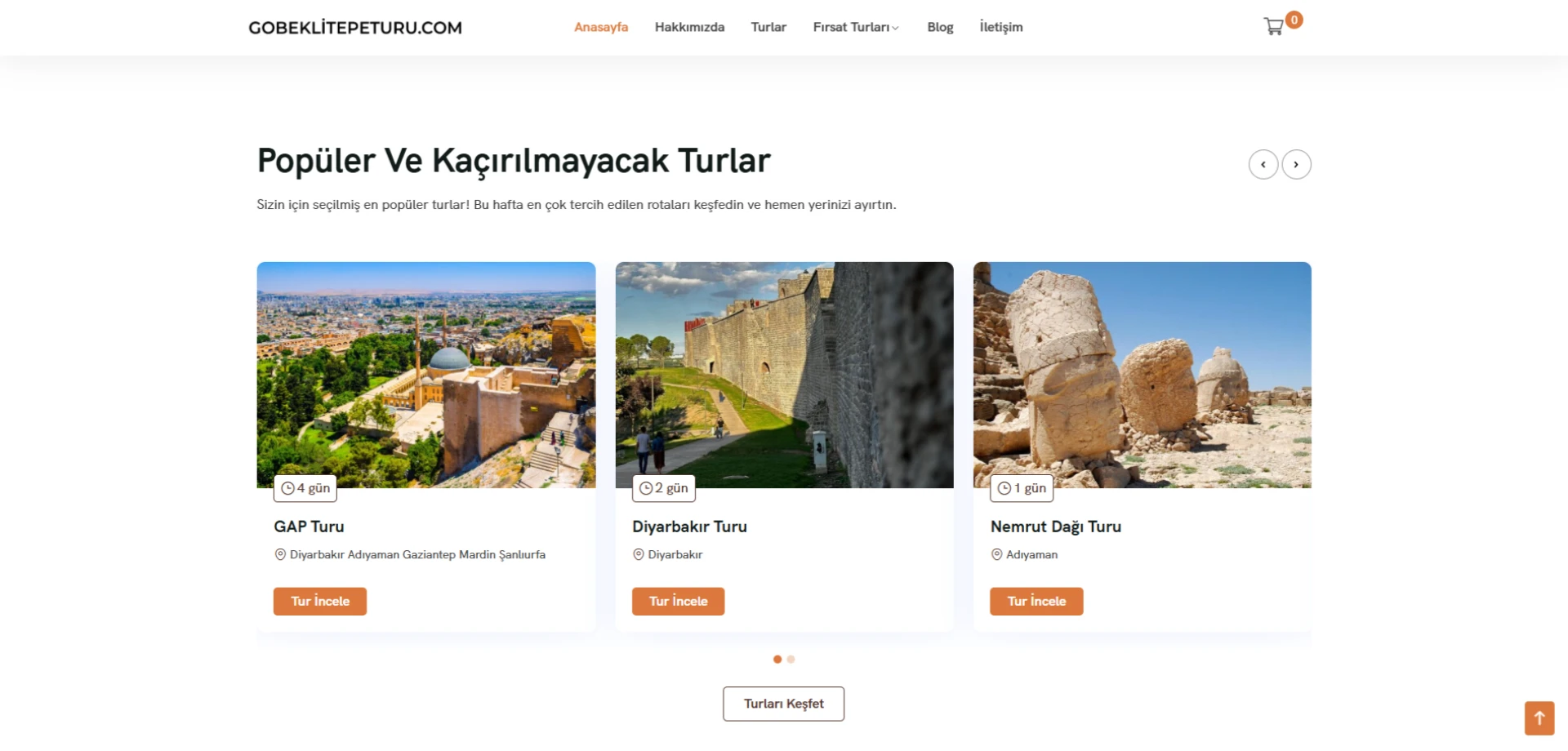Screen dimensions: 1568x751
Task: Click the location pin beside Adıyaman
Action: (996, 554)
